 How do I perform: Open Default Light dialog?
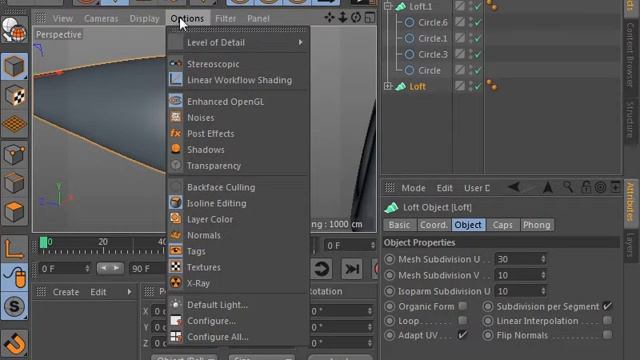tap(238, 305)
